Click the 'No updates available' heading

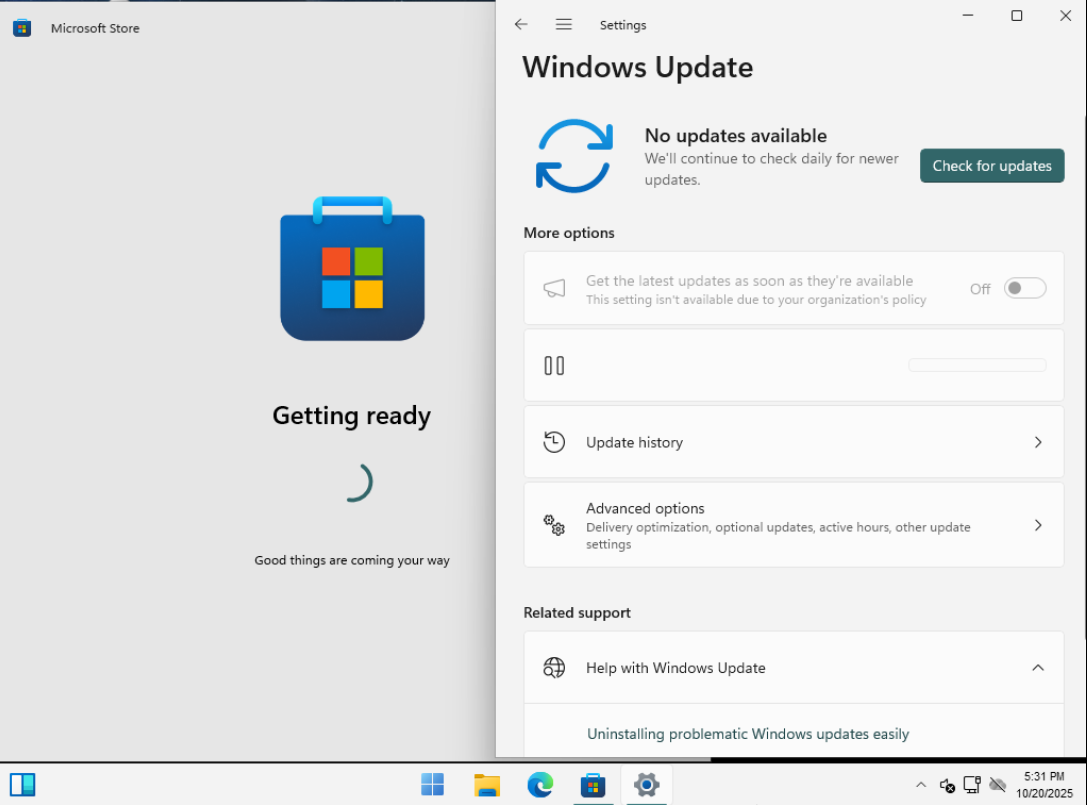736,135
